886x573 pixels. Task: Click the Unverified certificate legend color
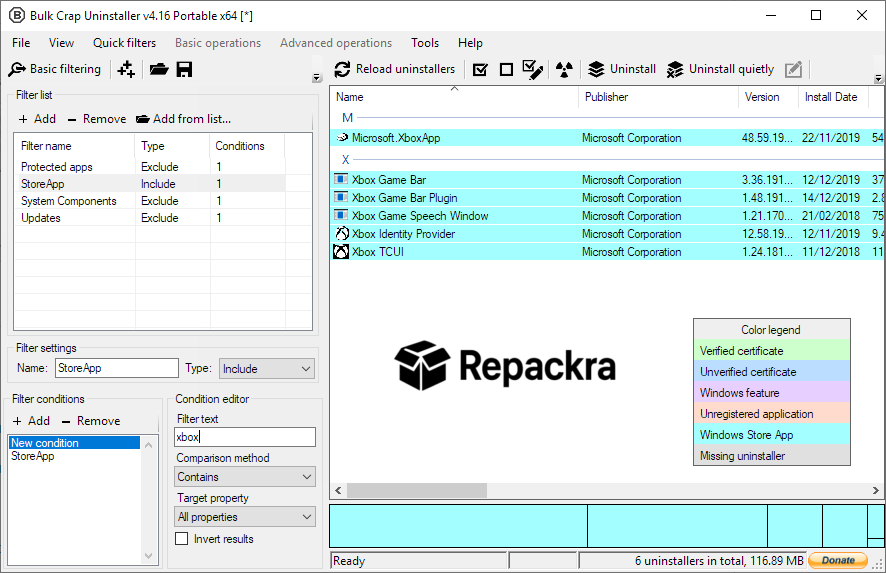tap(771, 371)
